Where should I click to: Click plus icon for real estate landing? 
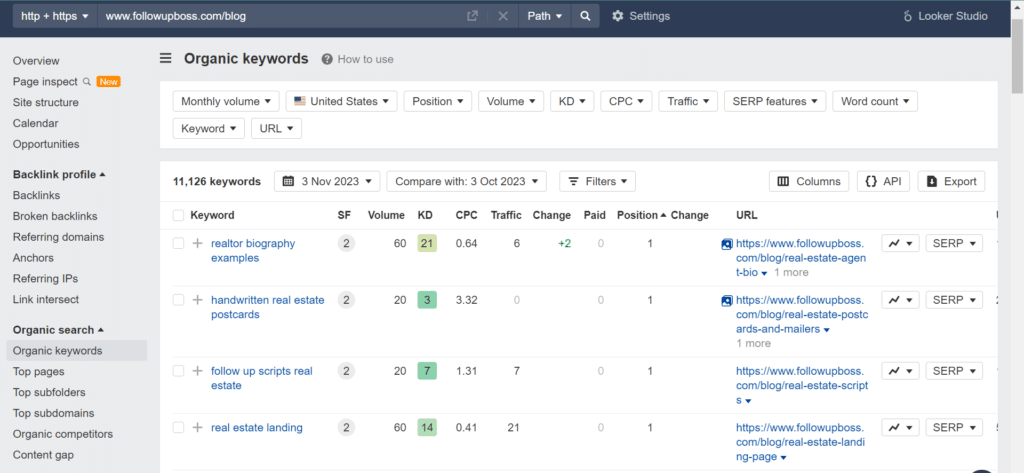tap(197, 427)
